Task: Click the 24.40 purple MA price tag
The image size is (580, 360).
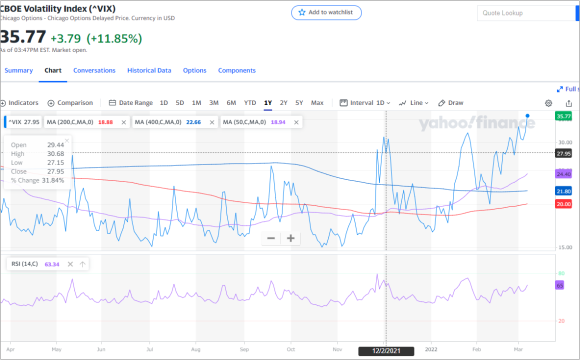Action: coord(563,174)
